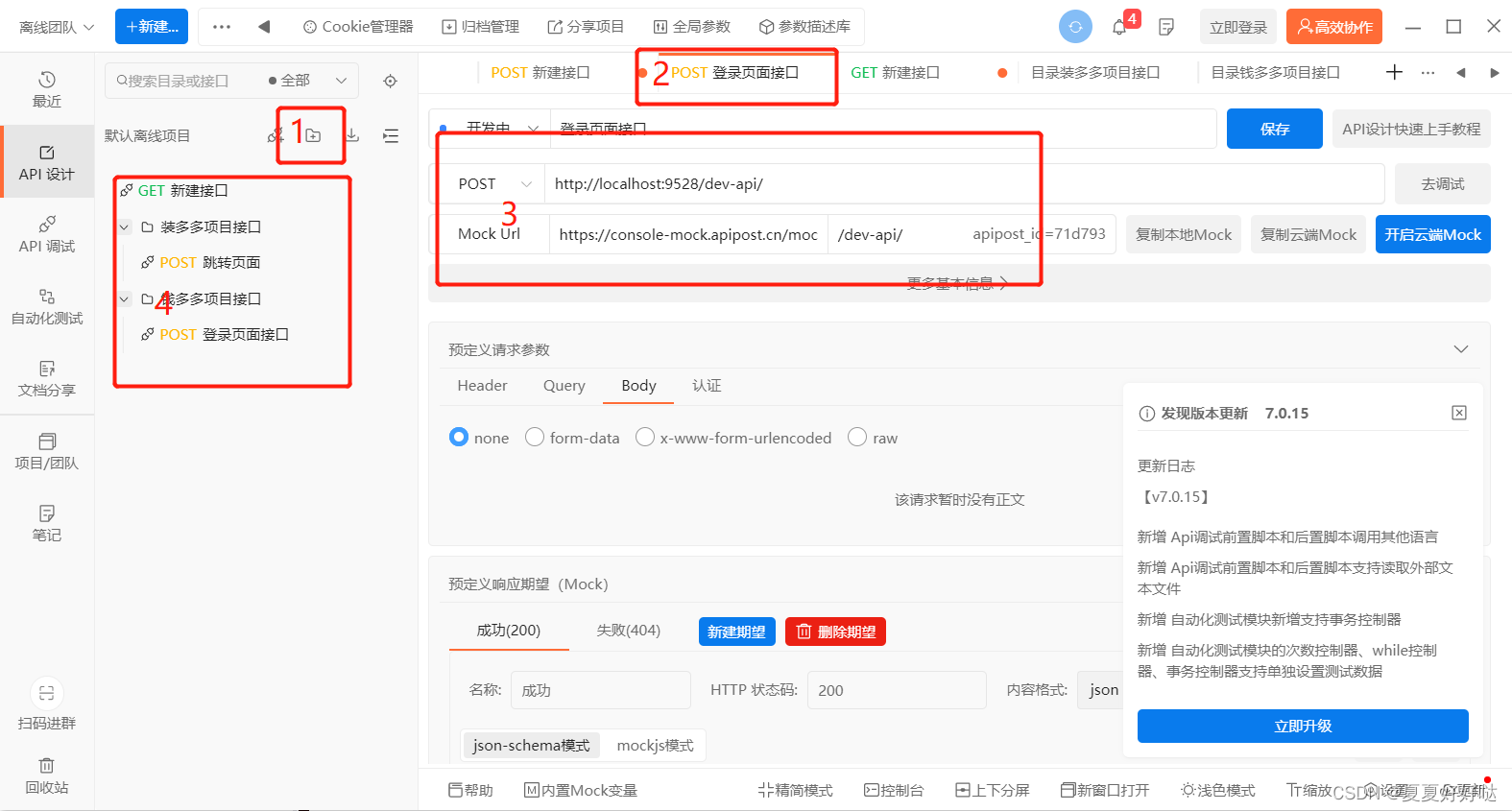Open 归档管理 from the toolbar
The image size is (1512, 811).
tap(480, 27)
